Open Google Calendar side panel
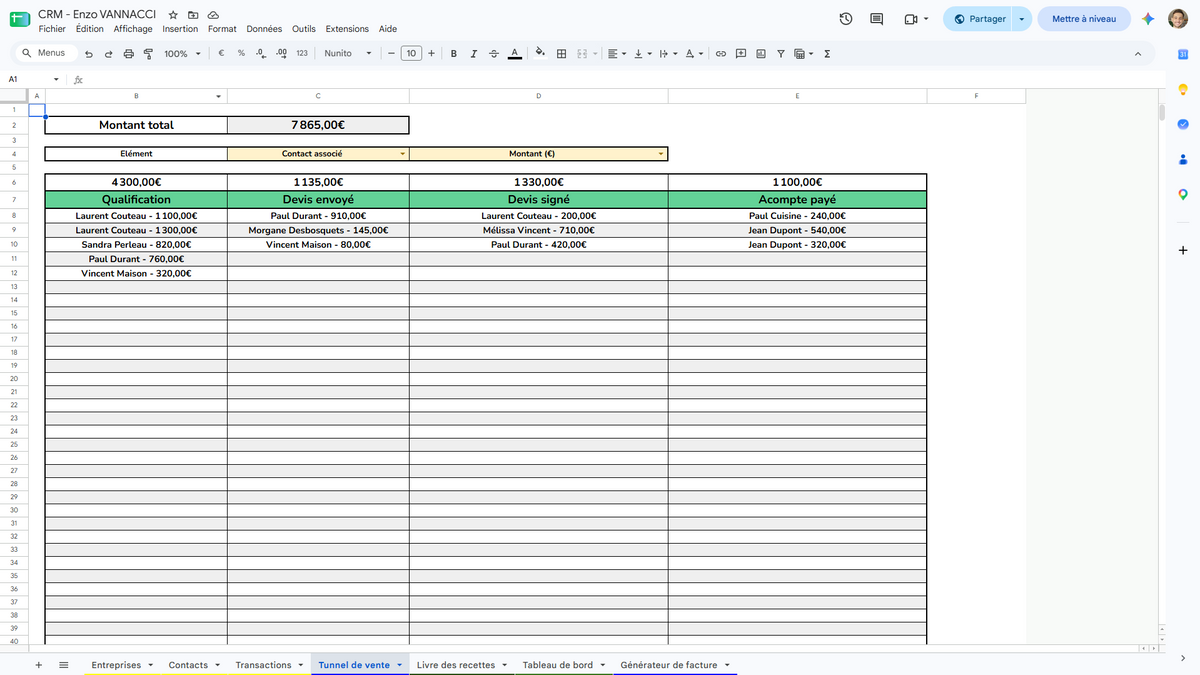 (x=1183, y=54)
